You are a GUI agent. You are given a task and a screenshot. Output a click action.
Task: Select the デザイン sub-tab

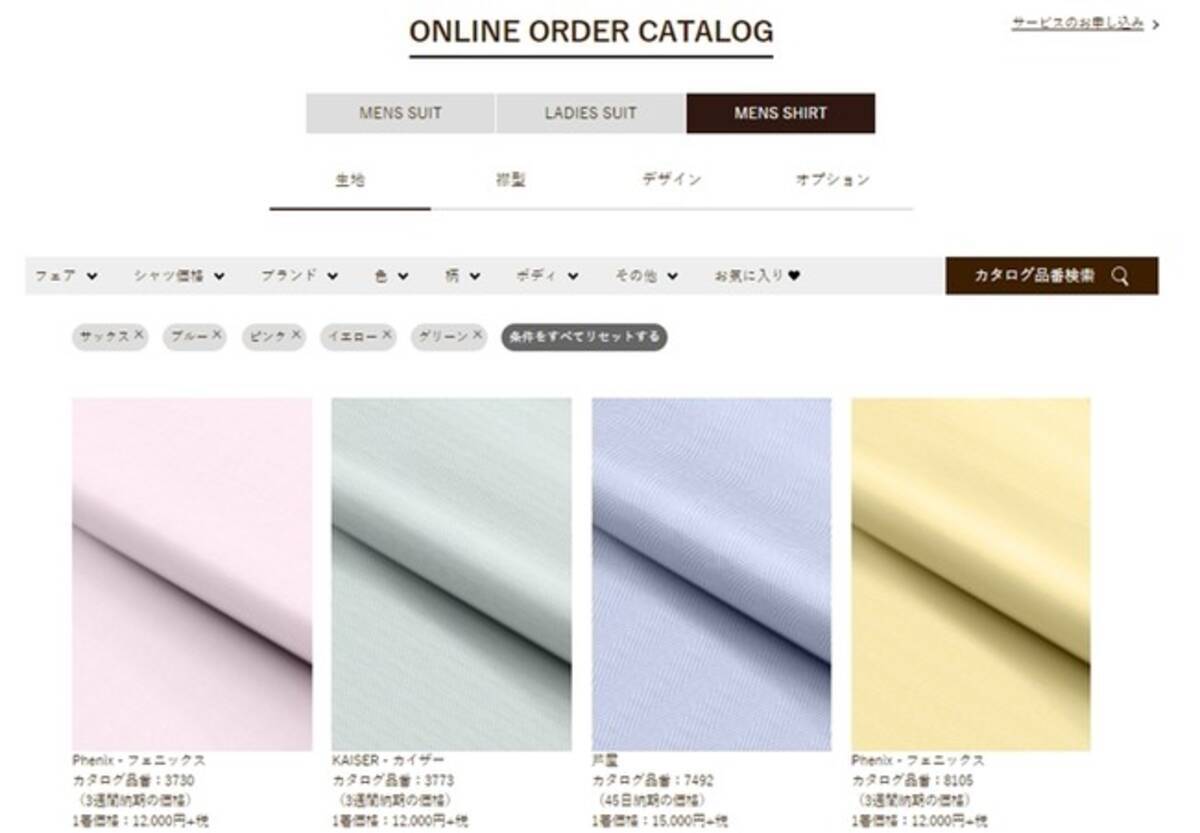pos(671,180)
